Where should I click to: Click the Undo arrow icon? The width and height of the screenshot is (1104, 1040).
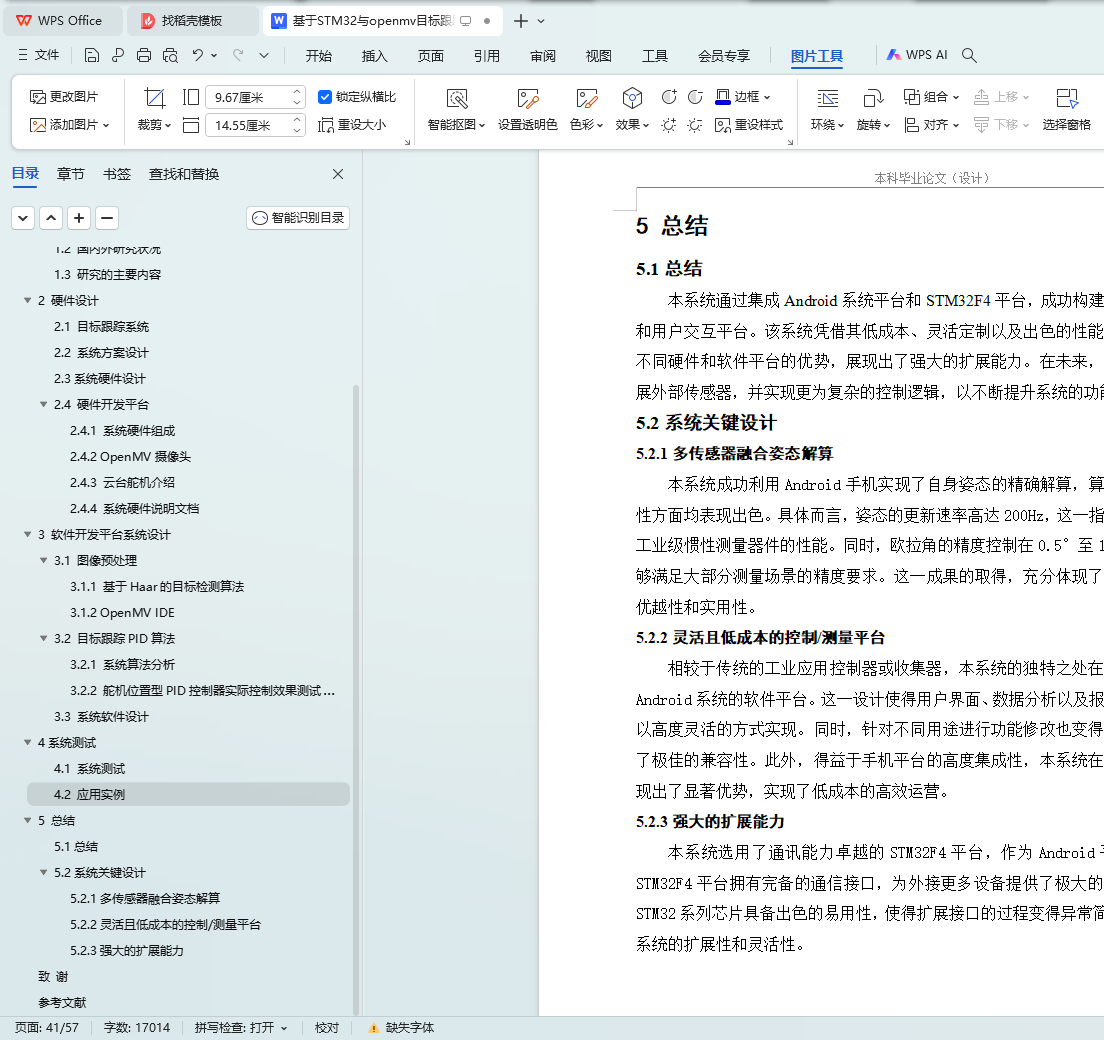point(198,56)
